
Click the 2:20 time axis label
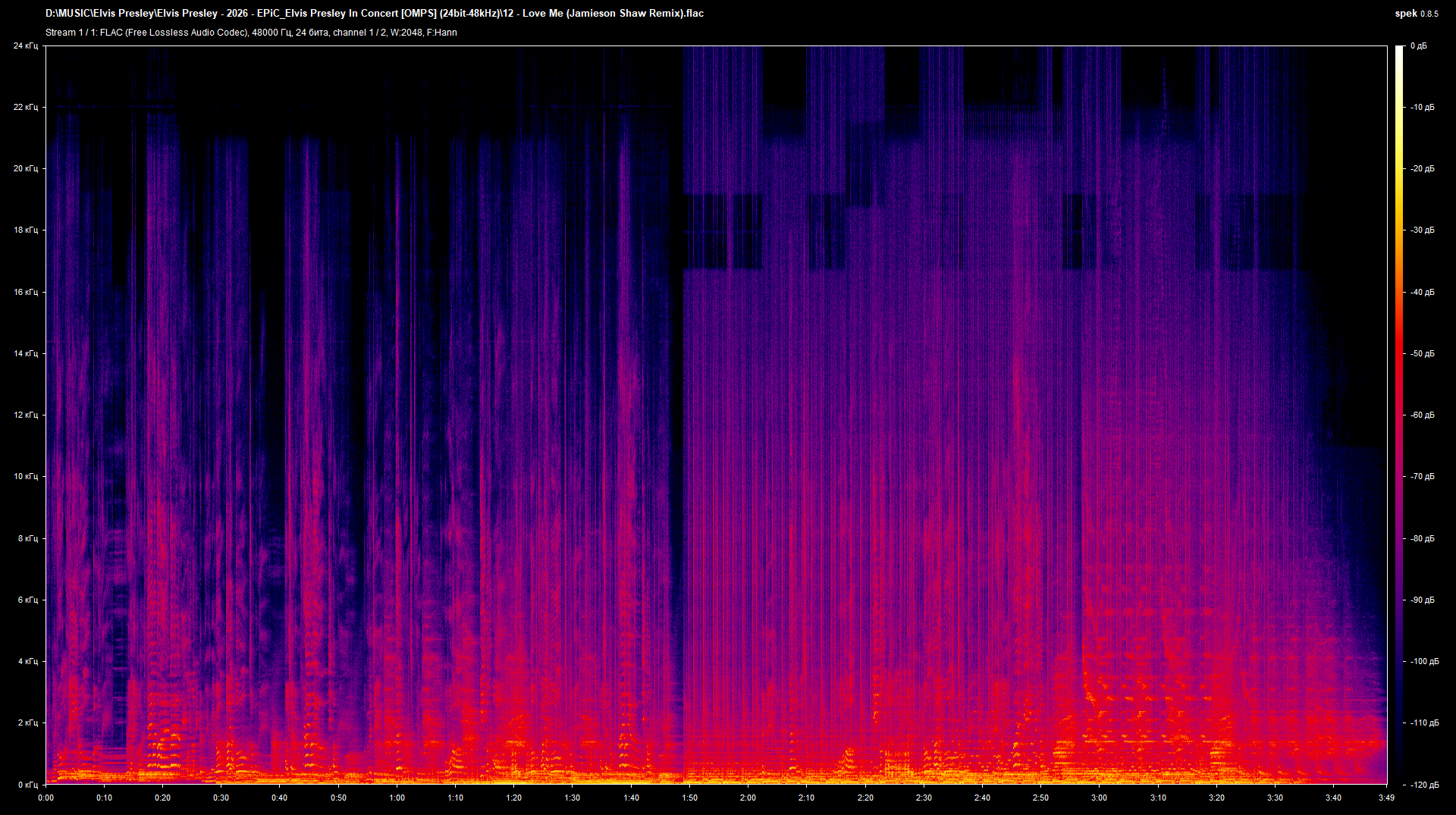pyautogui.click(x=866, y=798)
